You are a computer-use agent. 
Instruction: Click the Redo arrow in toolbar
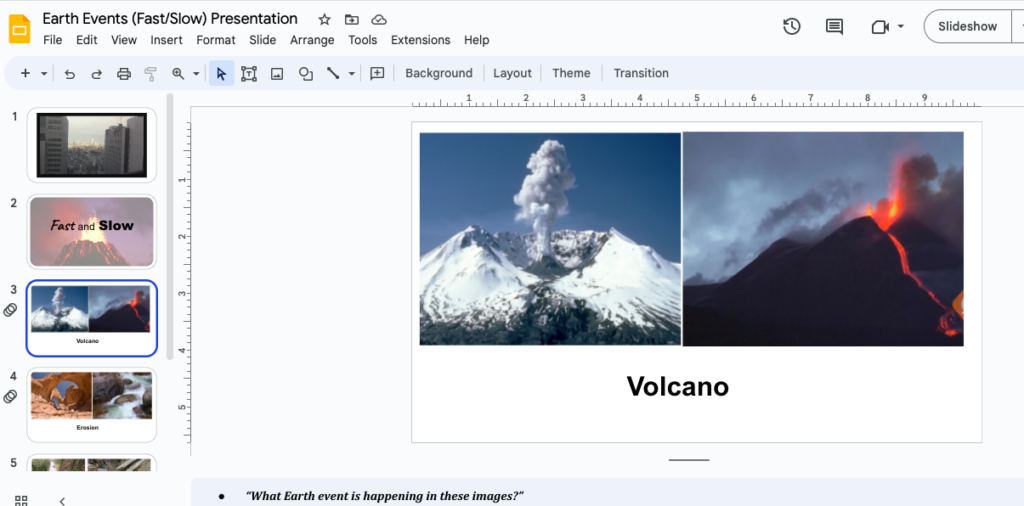pos(97,74)
